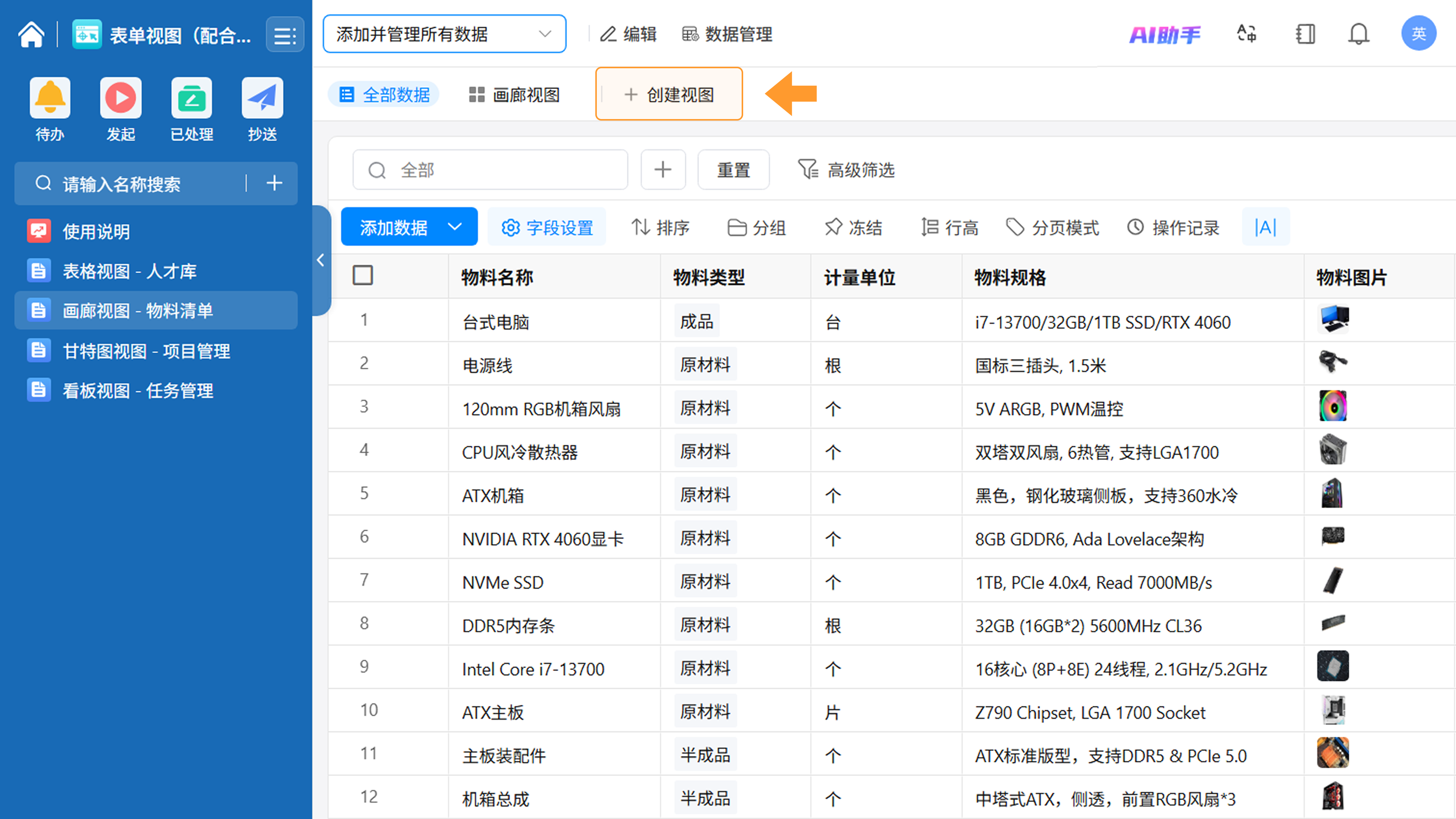
Task: Open the 待办 bell icon
Action: pyautogui.click(x=50, y=98)
